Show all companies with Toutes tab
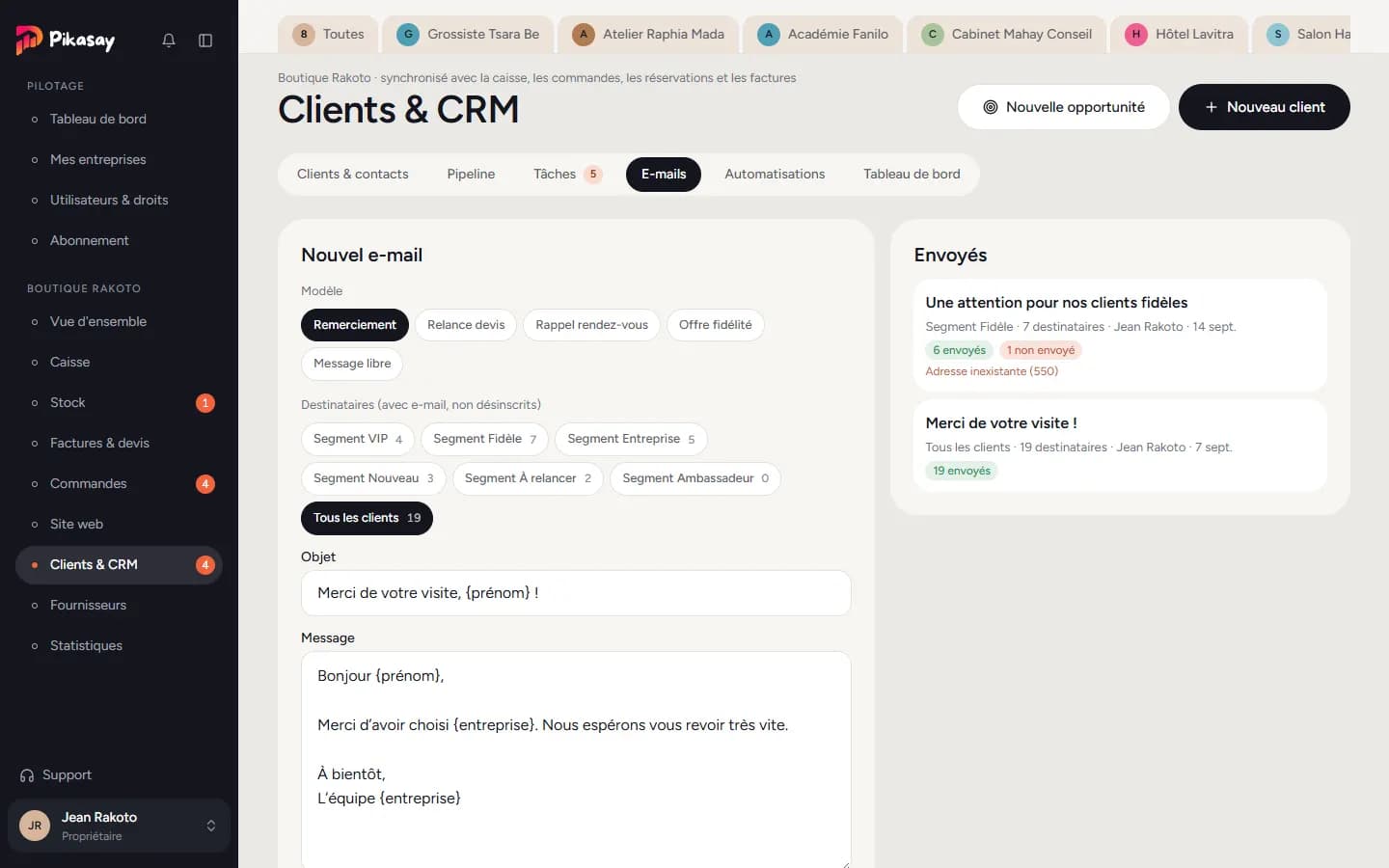The height and width of the screenshot is (868, 1389). (328, 34)
